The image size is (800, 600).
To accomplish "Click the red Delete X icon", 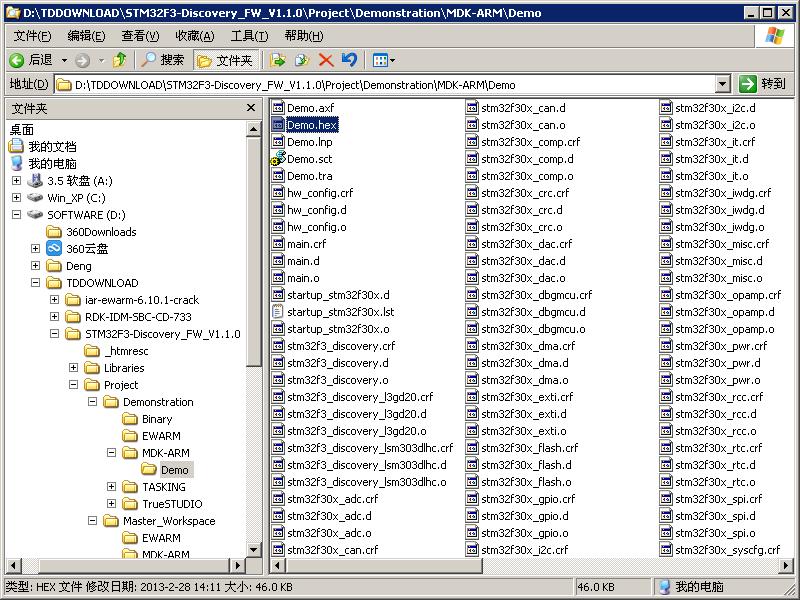I will (x=326, y=60).
